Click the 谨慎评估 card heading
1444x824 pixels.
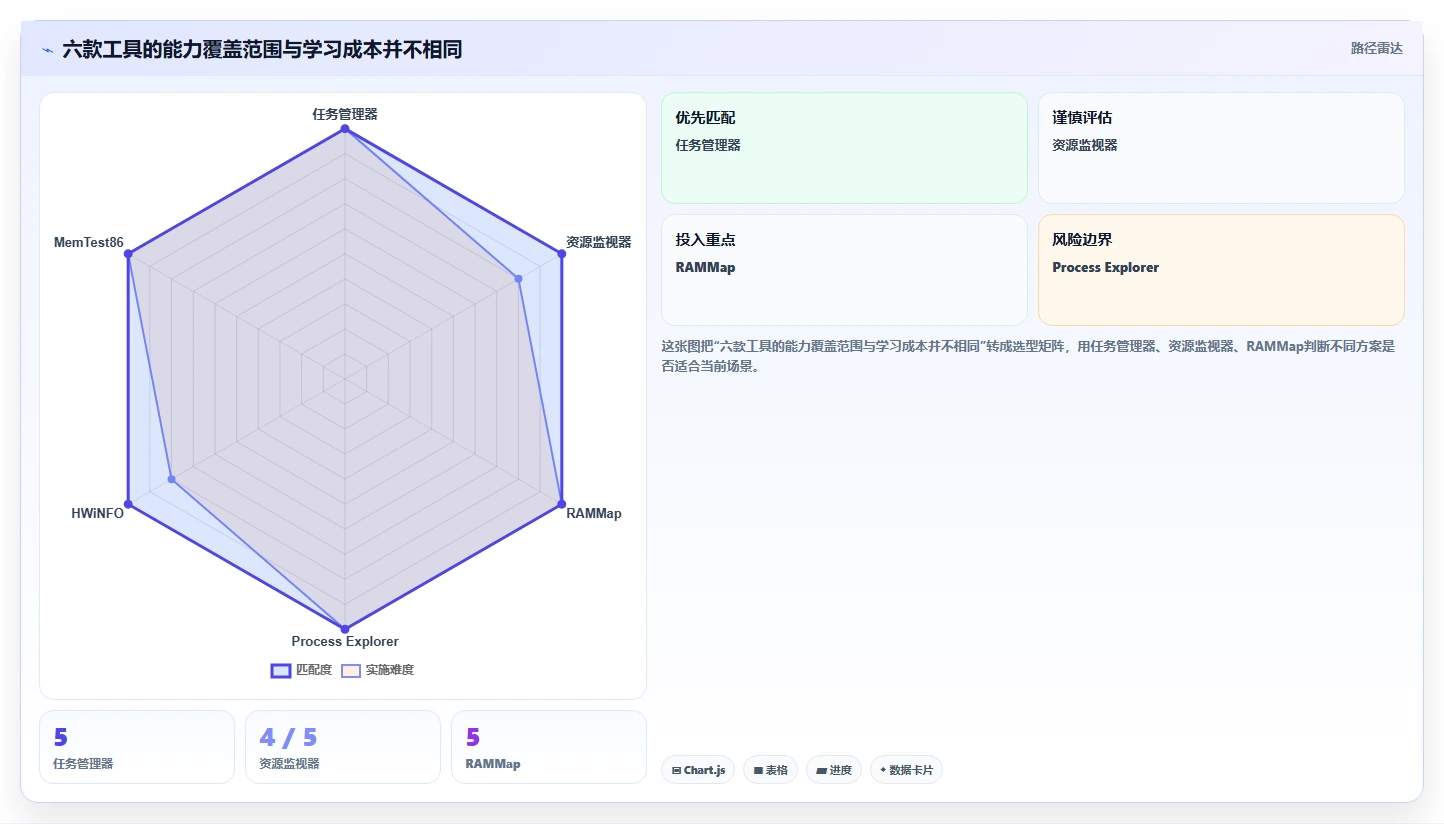(1082, 118)
